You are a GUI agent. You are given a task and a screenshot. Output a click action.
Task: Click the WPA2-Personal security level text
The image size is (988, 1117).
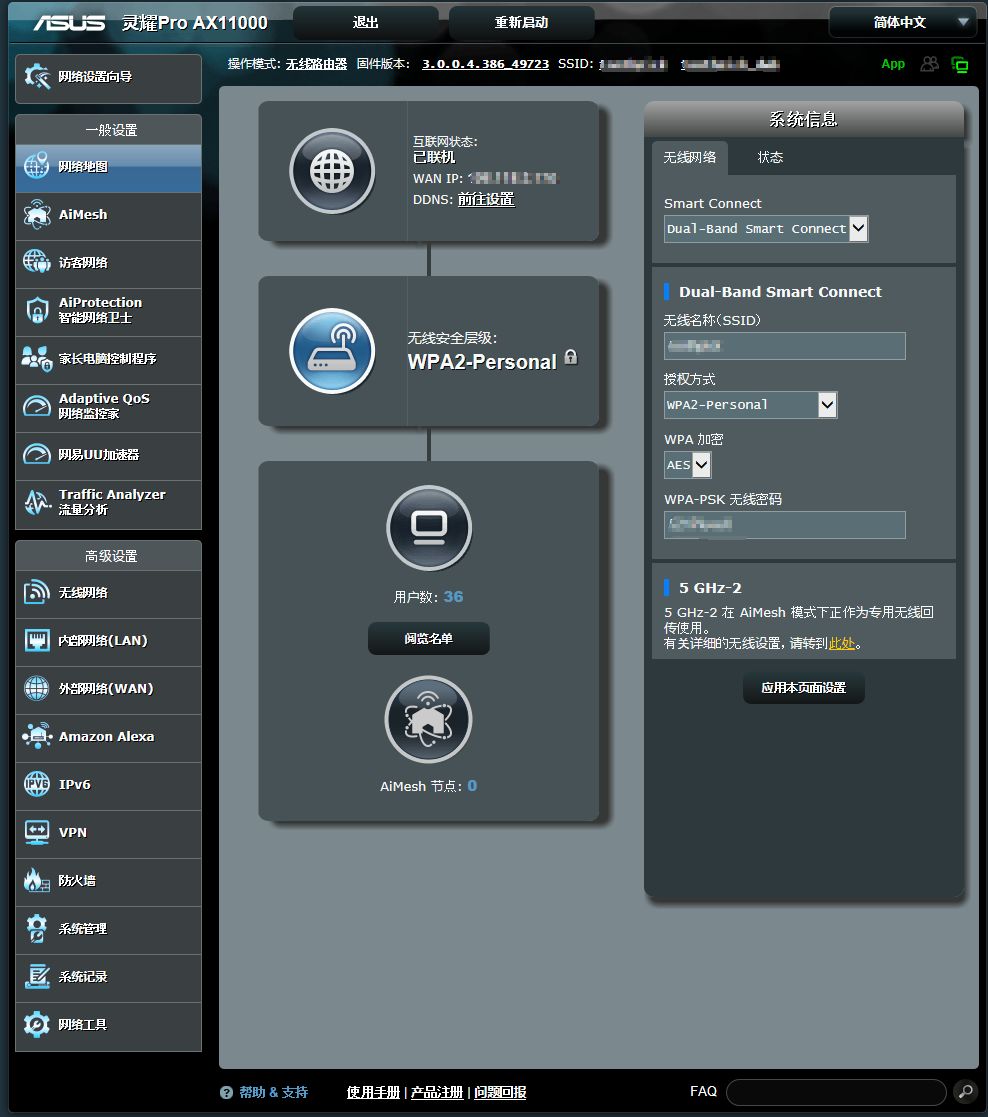[482, 362]
